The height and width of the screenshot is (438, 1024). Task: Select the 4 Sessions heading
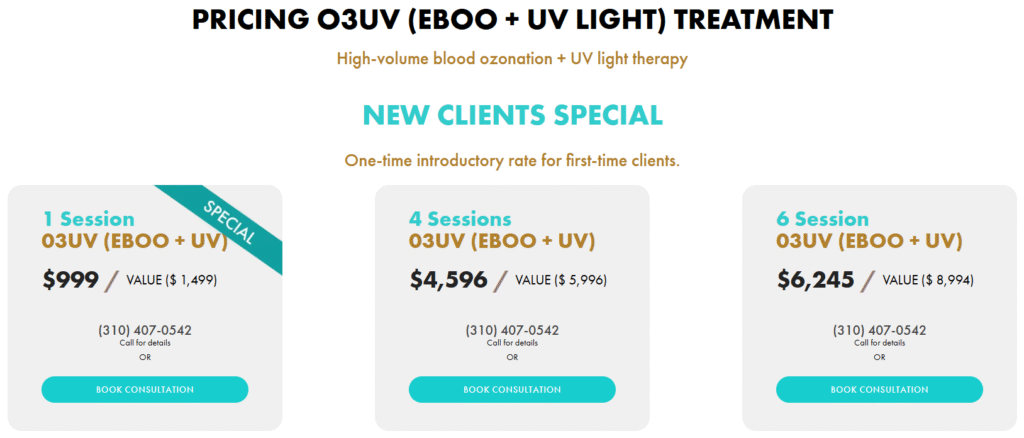pyautogui.click(x=460, y=219)
